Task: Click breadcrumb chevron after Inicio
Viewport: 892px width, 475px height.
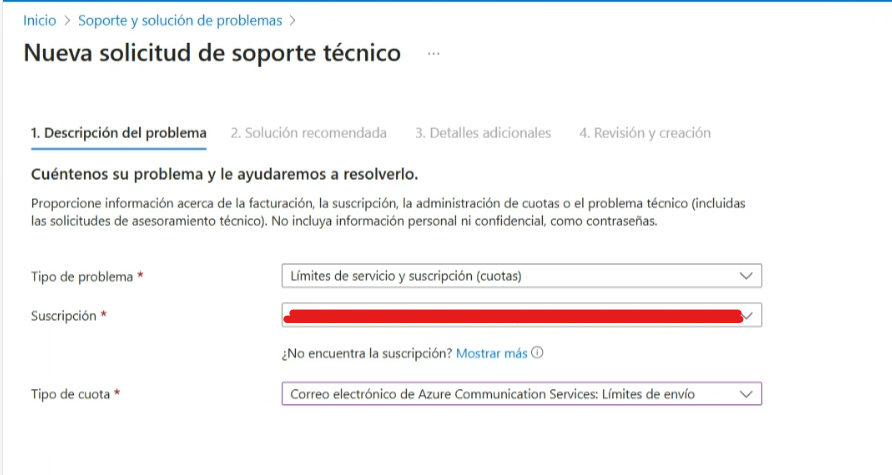Action: (67, 20)
